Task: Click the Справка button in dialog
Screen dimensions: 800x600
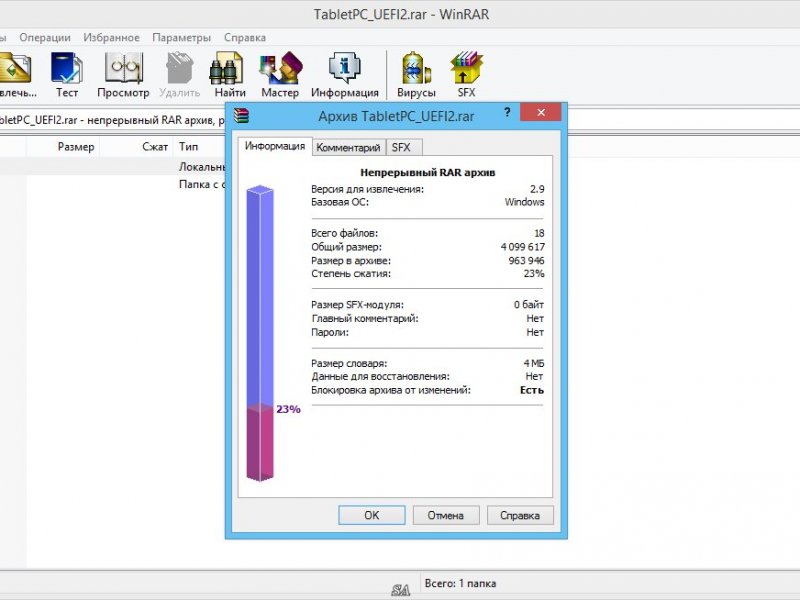Action: pyautogui.click(x=520, y=515)
